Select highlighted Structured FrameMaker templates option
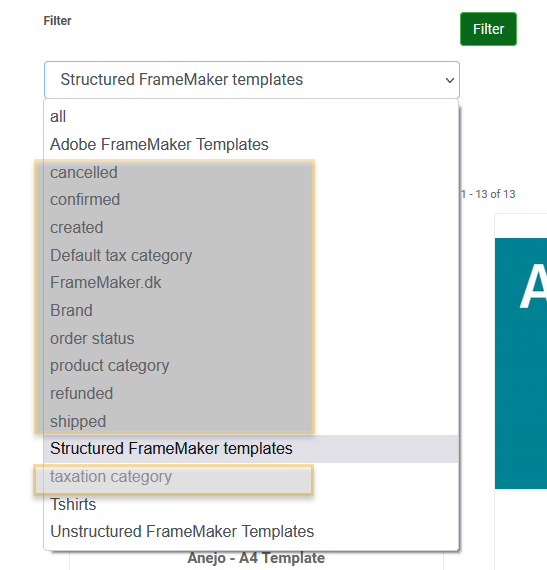The image size is (547, 570). coord(251,449)
